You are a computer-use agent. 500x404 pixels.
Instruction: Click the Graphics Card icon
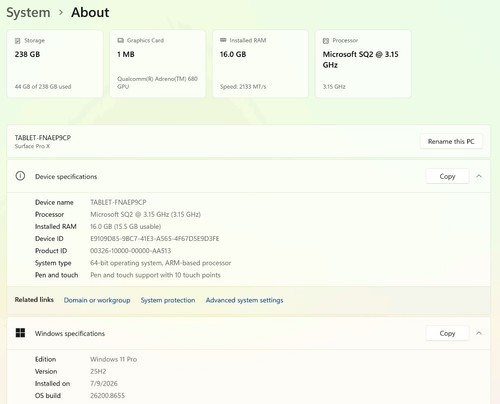120,40
